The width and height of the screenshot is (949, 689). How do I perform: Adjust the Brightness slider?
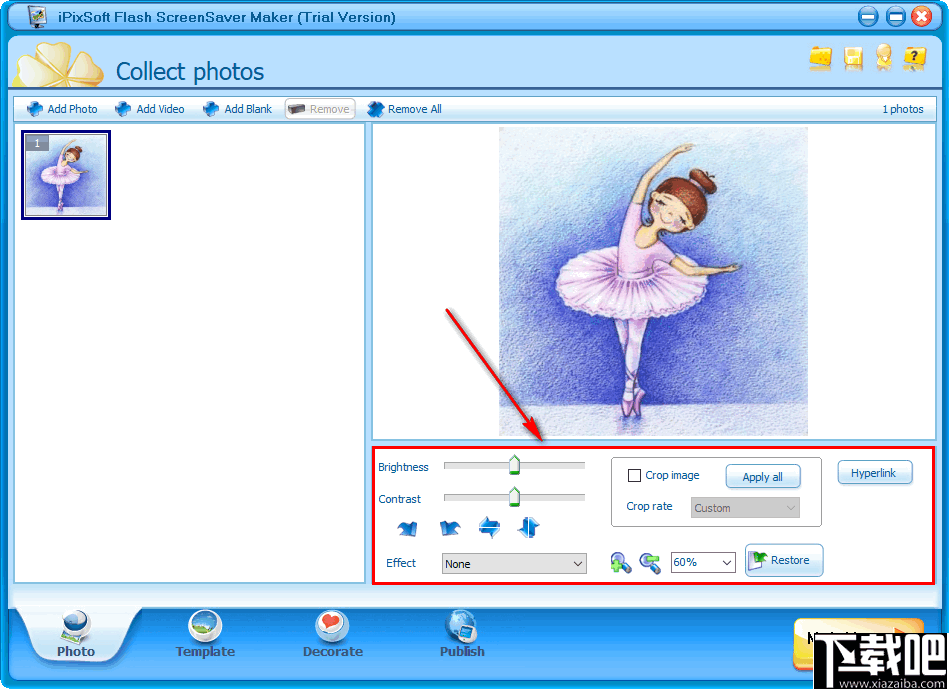click(x=514, y=464)
